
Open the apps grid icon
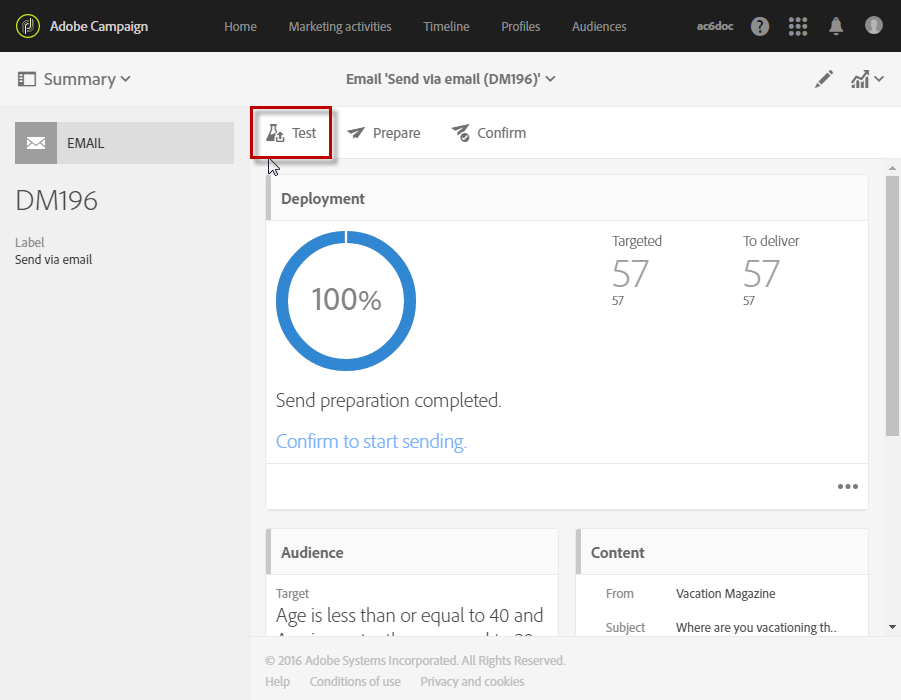(798, 26)
